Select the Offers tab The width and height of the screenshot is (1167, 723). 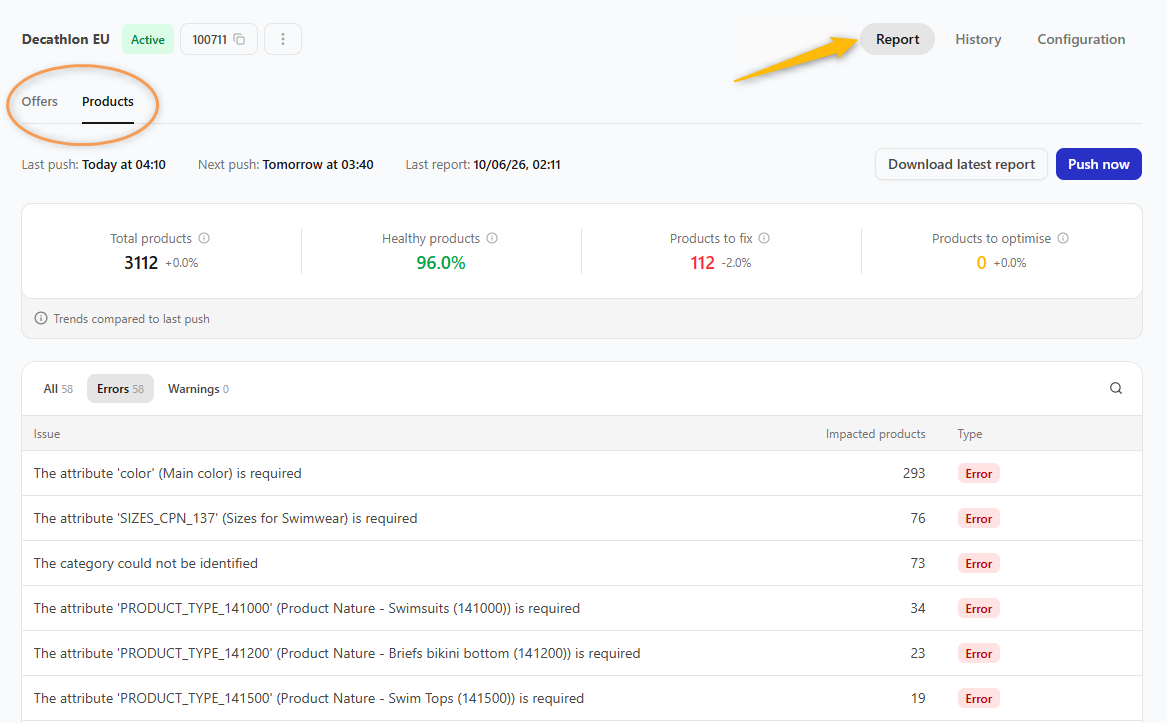[x=39, y=101]
